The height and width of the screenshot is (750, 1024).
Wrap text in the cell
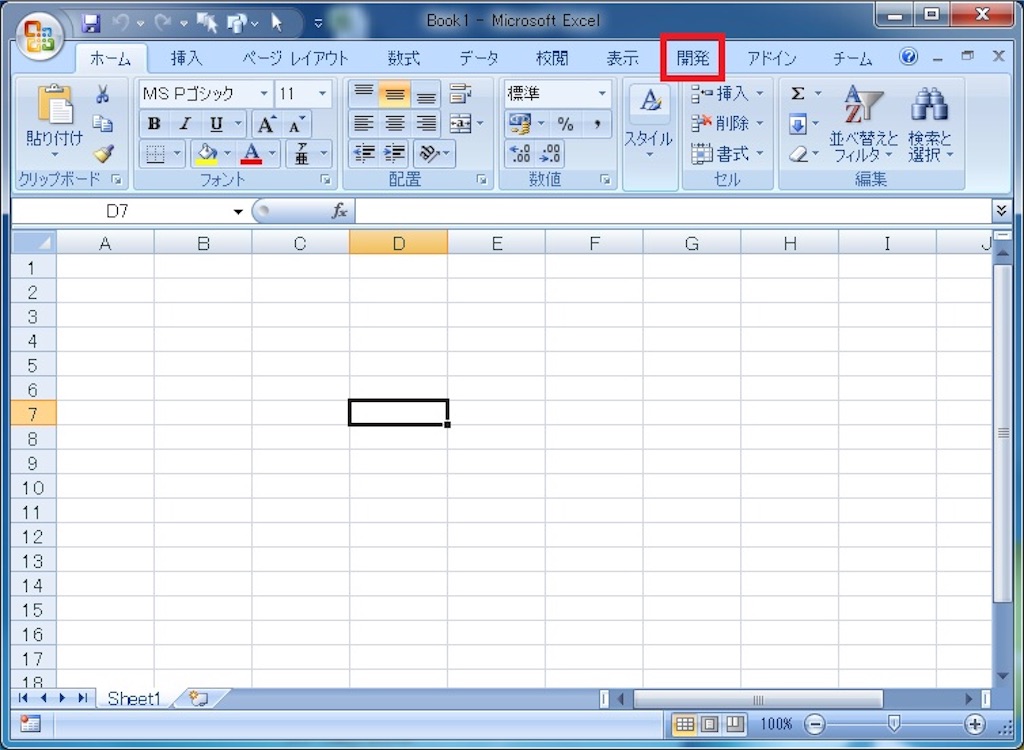(x=460, y=93)
